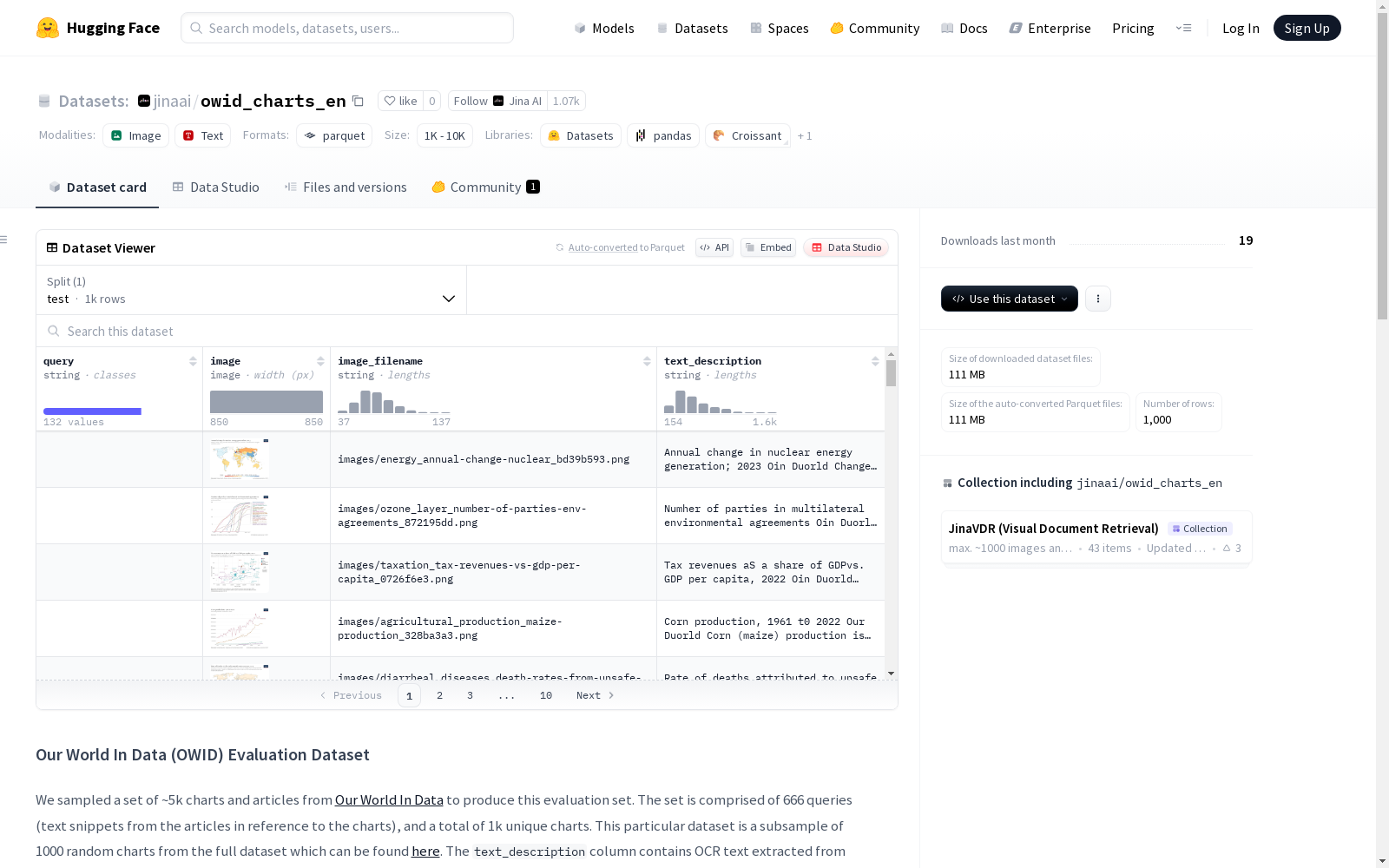Image resolution: width=1389 pixels, height=868 pixels.
Task: Click the table vertical scrollbar thumb
Action: click(x=891, y=373)
